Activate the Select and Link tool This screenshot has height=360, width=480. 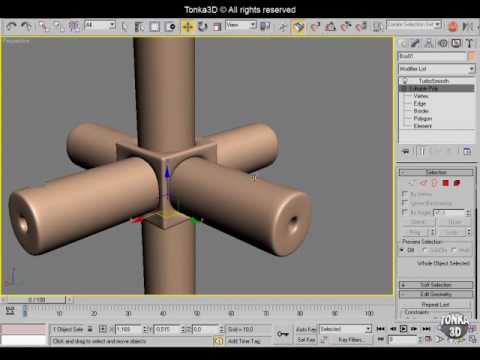44,26
